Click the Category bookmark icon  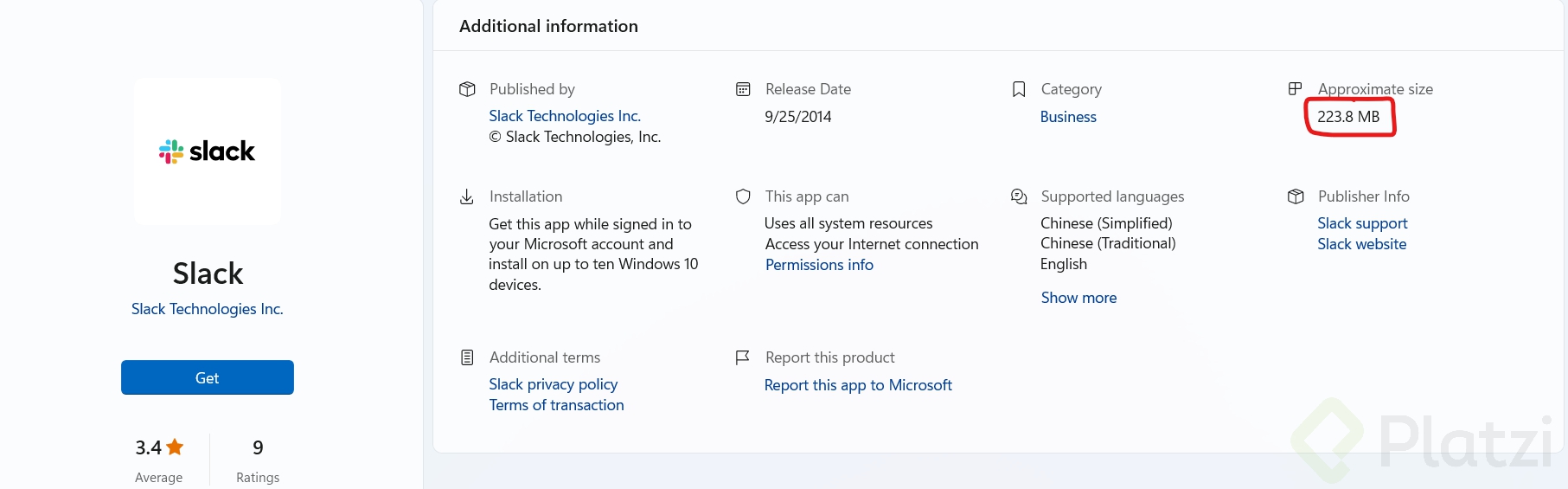pyautogui.click(x=1019, y=89)
